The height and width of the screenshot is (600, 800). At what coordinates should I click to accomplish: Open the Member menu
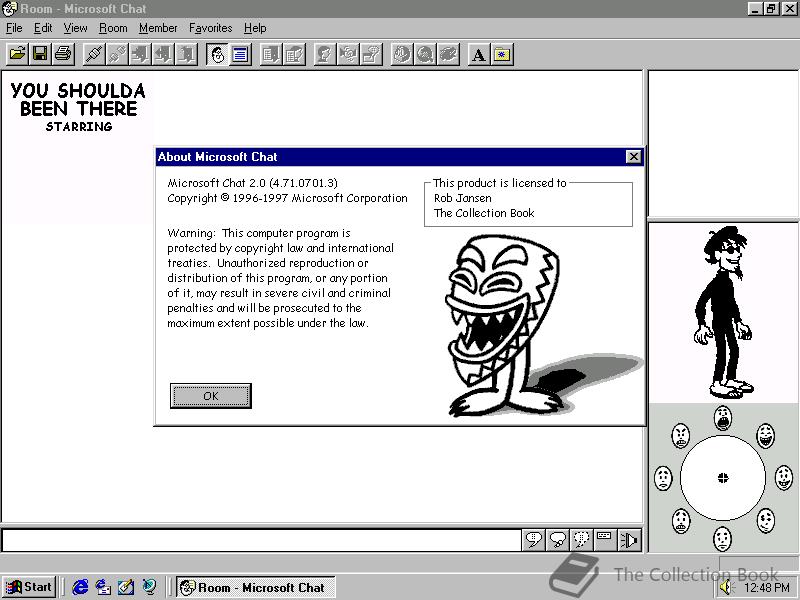[158, 28]
